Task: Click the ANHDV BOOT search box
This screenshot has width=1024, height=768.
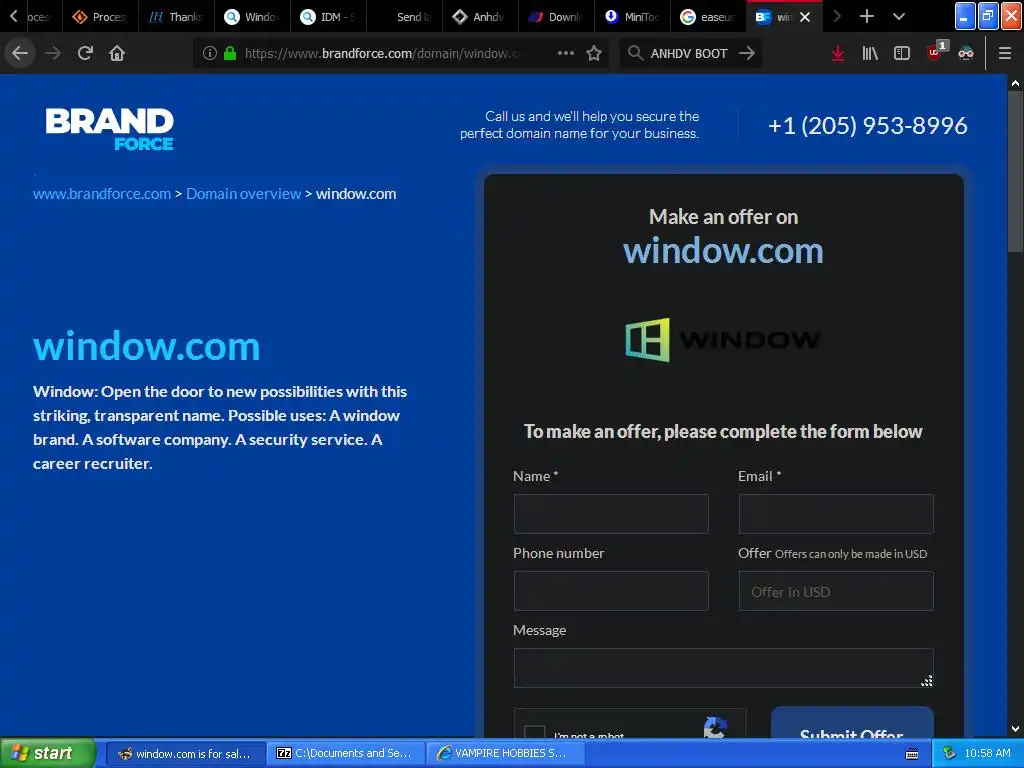Action: click(x=689, y=54)
